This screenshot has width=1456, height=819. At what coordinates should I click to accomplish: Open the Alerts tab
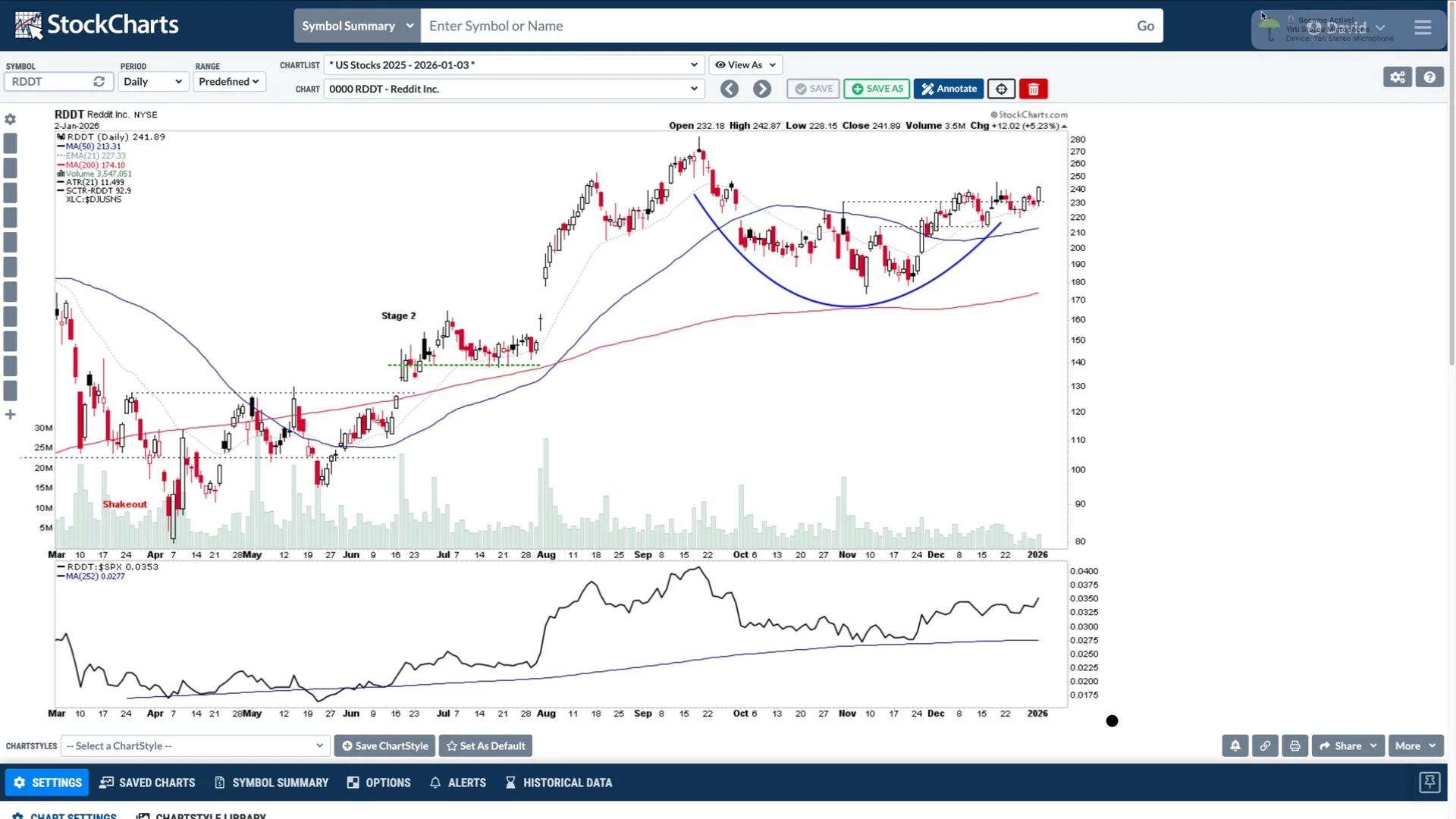[x=457, y=782]
